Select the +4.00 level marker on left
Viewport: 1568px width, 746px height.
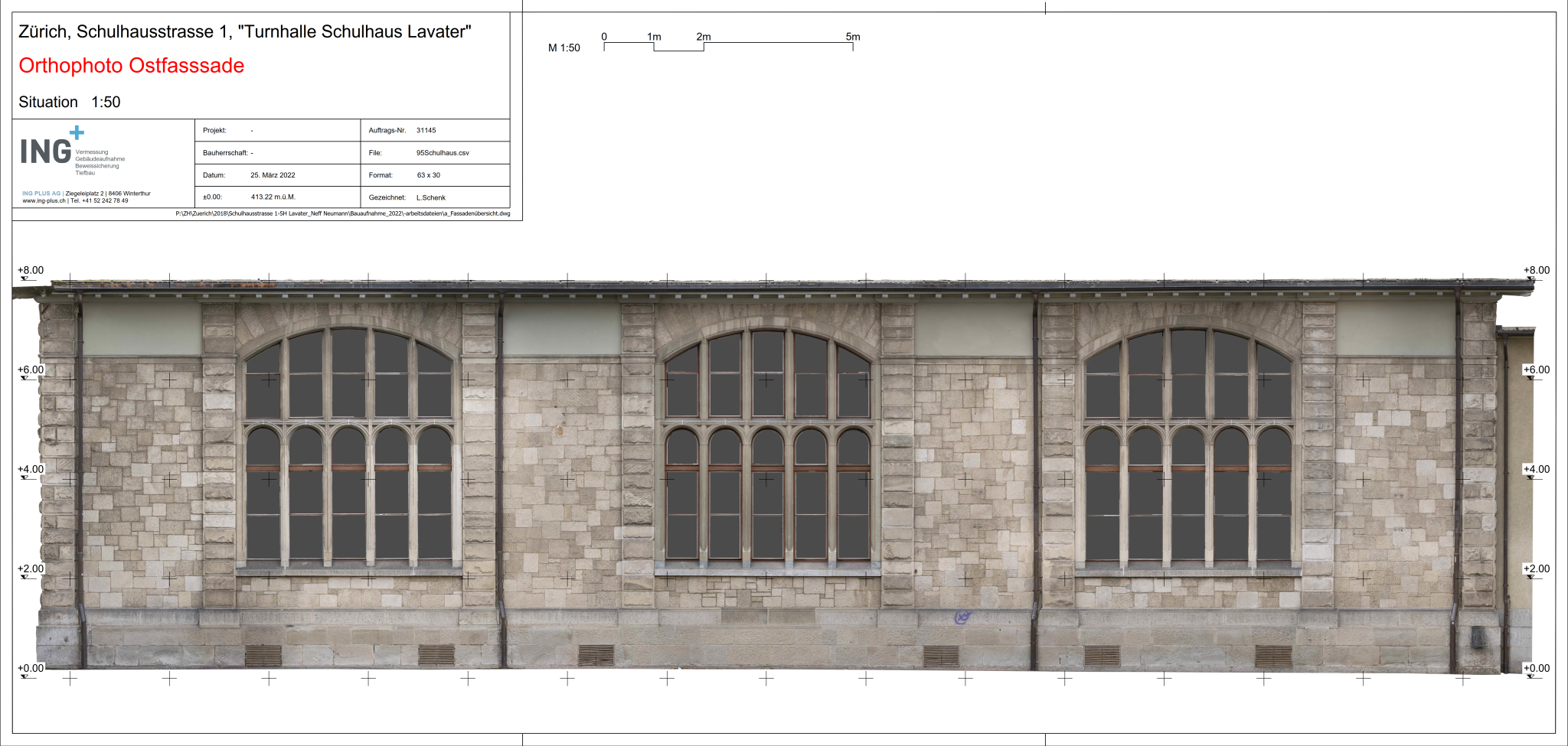(x=31, y=470)
